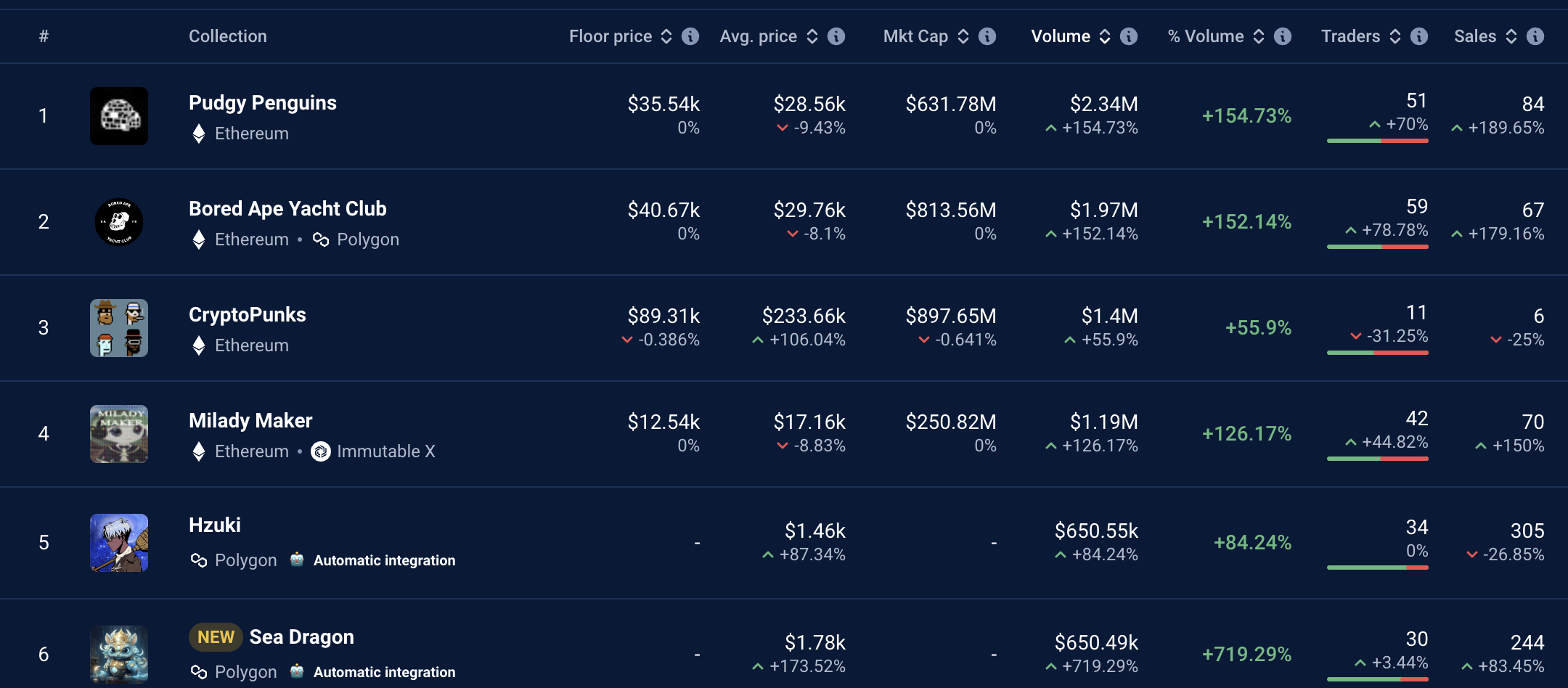Click the Sea Dragon thumbnail image

(119, 655)
